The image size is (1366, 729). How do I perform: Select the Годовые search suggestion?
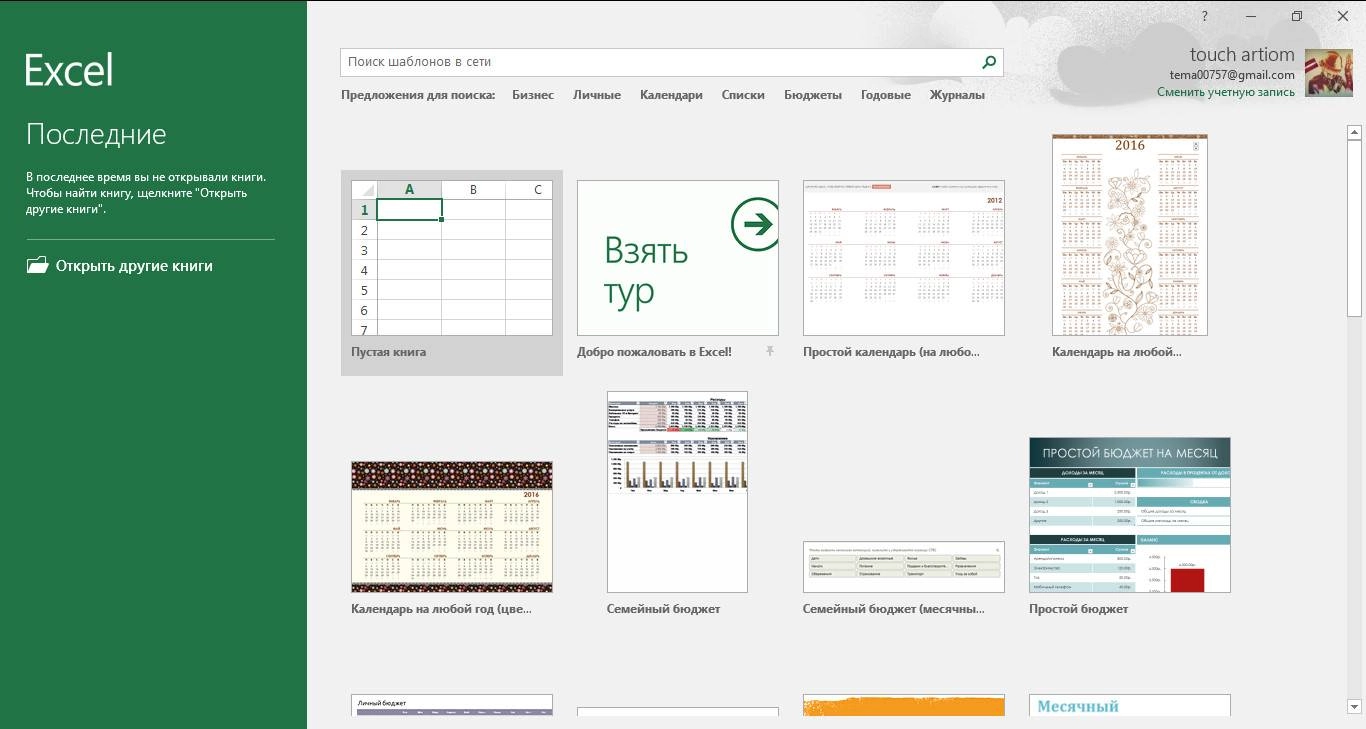pos(886,95)
